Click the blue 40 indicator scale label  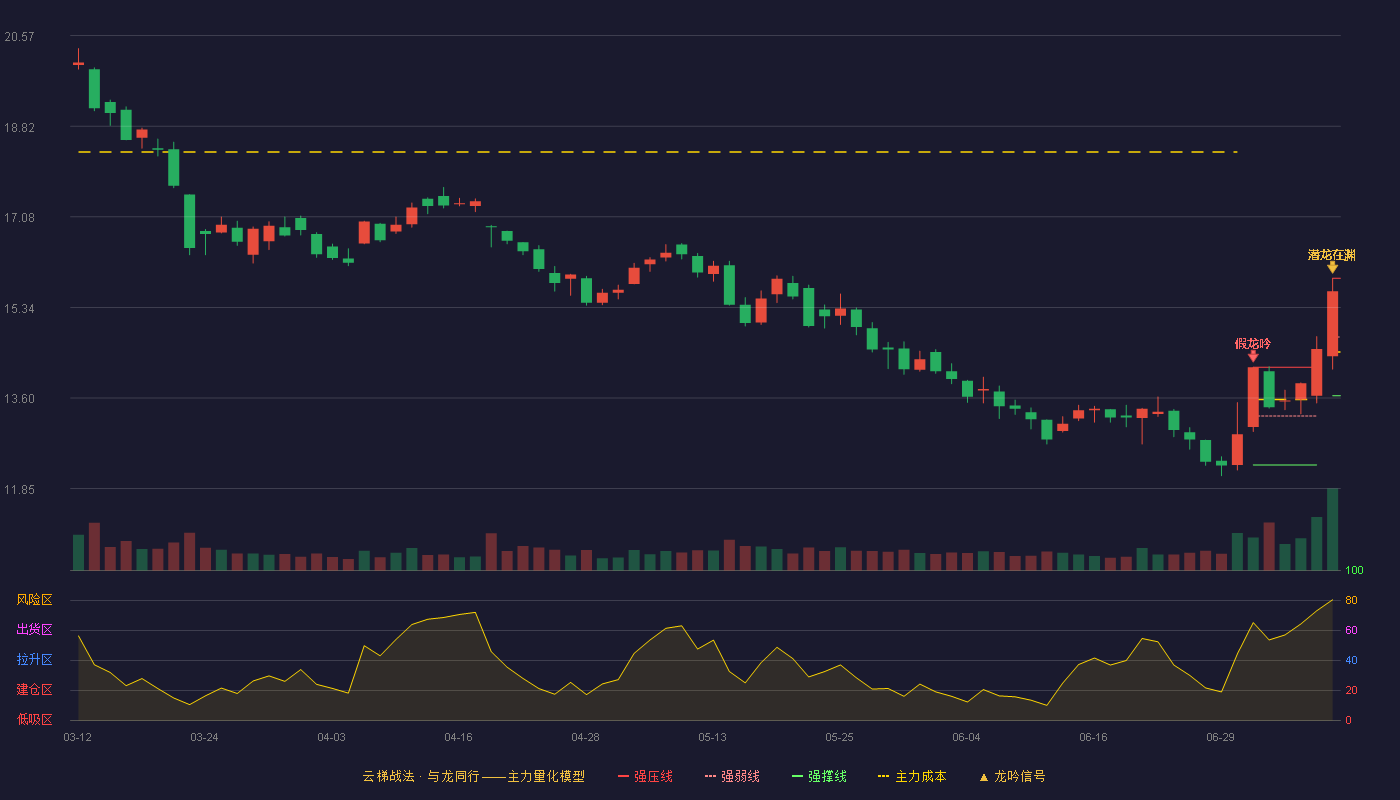(1351, 660)
